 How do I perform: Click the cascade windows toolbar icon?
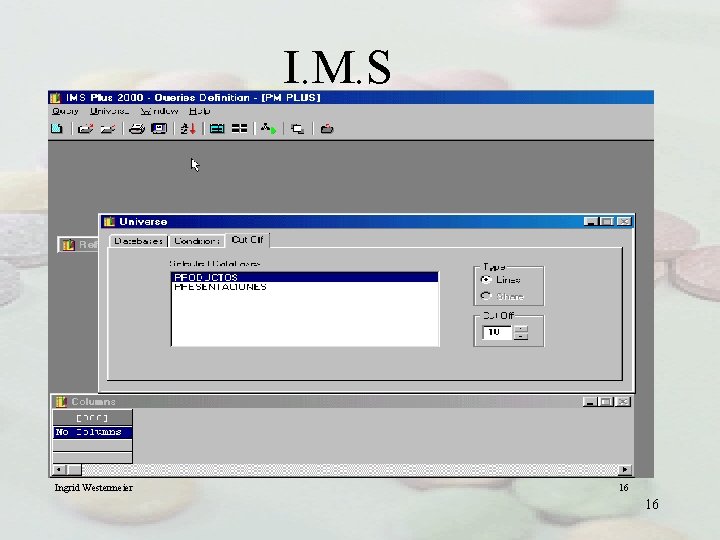tap(298, 129)
